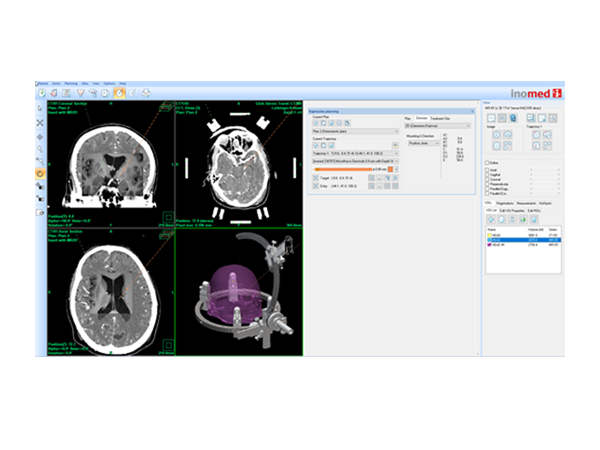Enable the Parallel Sagi... checkbox

[487, 189]
